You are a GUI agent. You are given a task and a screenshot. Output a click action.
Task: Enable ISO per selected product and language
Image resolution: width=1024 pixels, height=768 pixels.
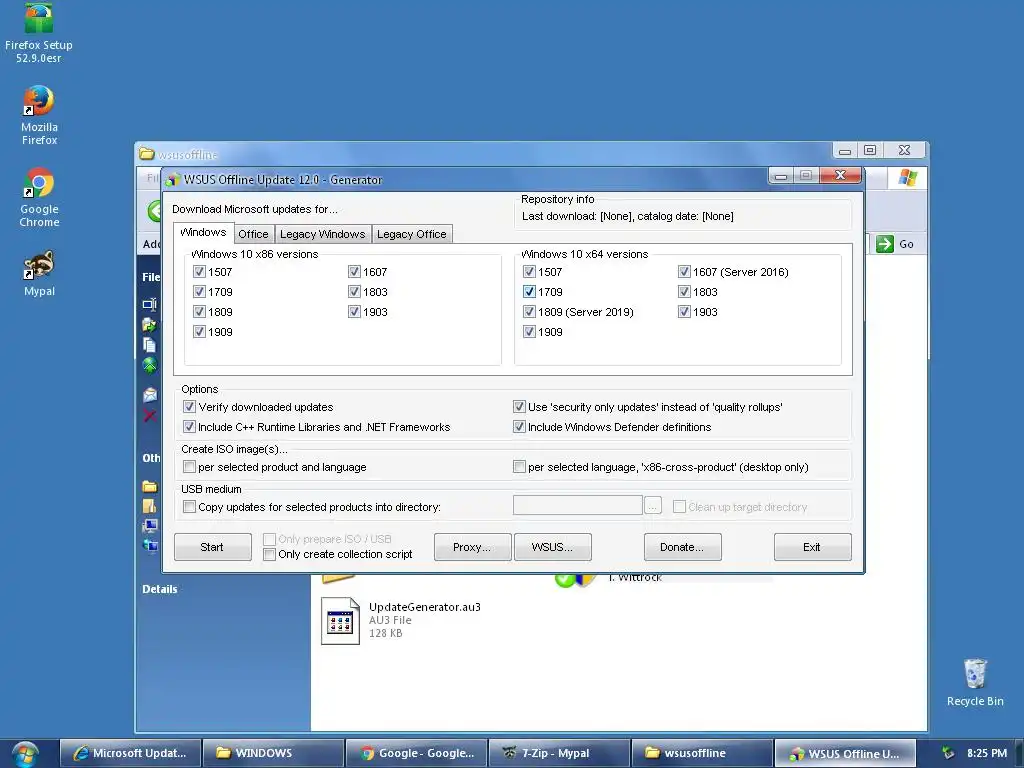pyautogui.click(x=189, y=467)
